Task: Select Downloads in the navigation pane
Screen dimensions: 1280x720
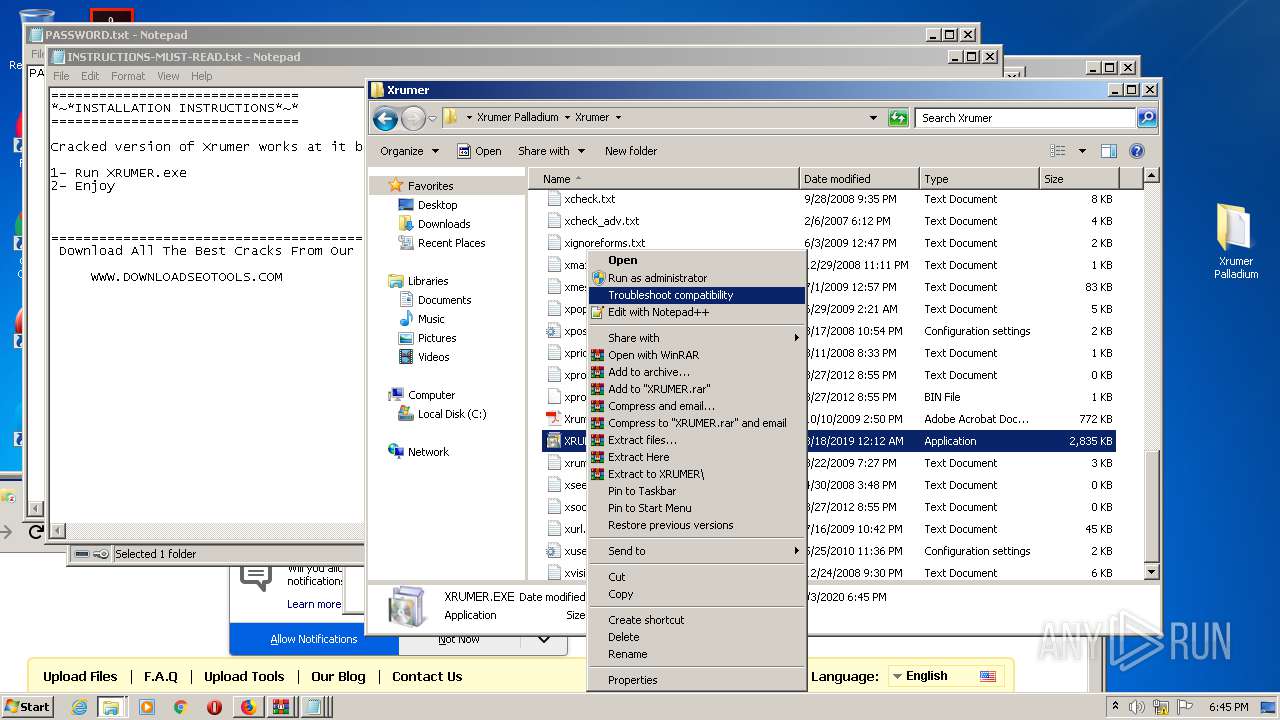Action: point(444,224)
